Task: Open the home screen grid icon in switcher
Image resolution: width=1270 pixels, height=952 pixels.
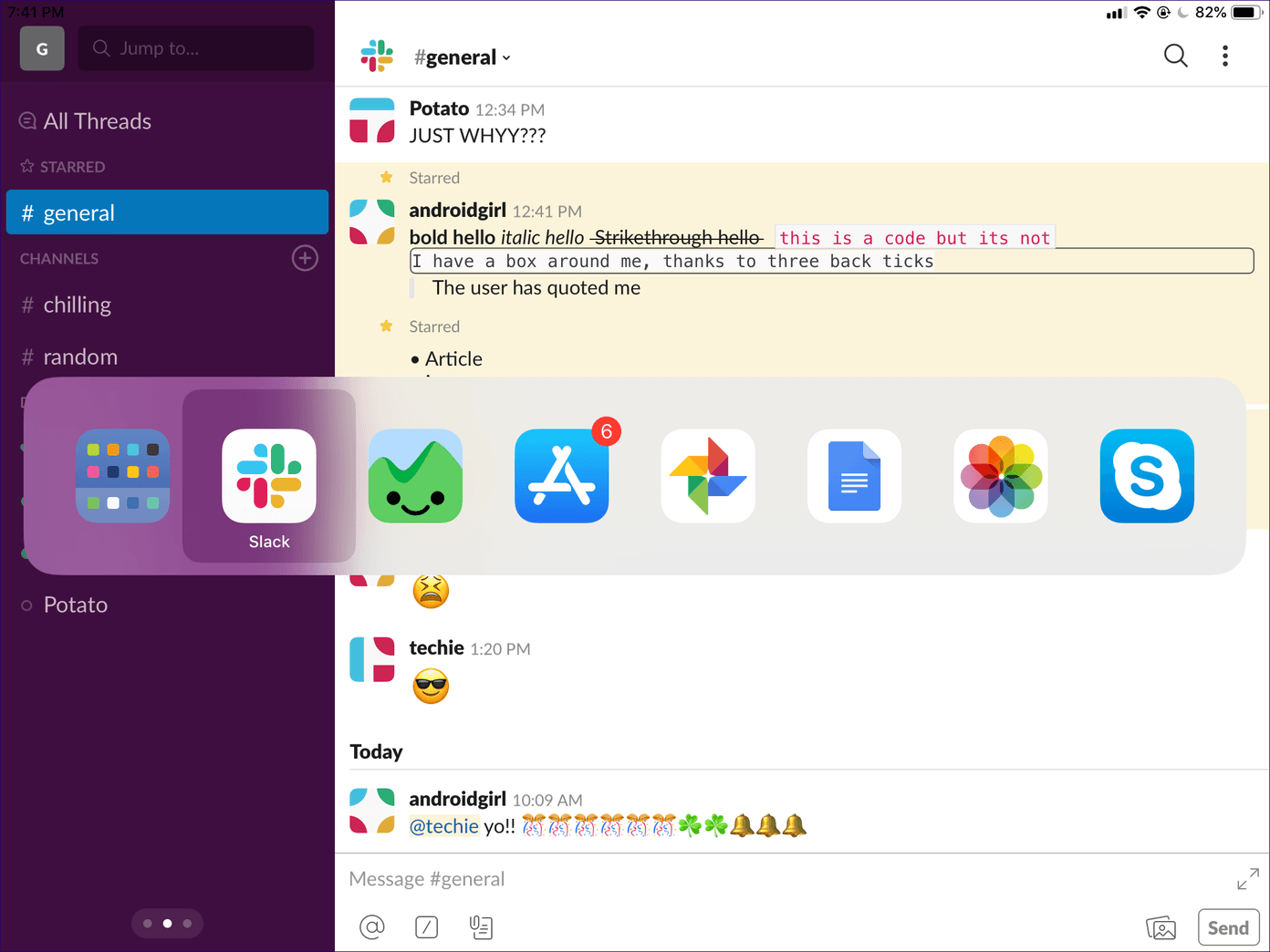Action: click(123, 476)
